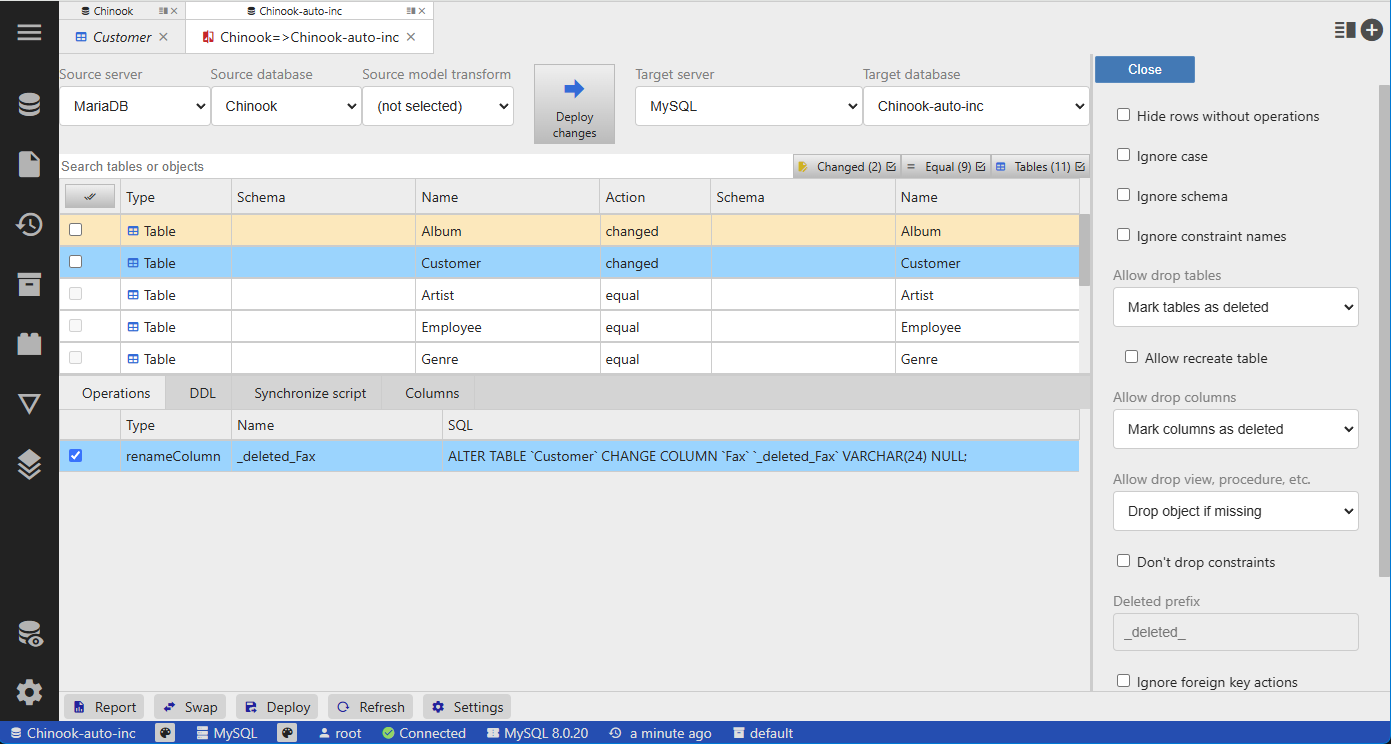Click MySQL 8.0.20 version in status bar
The image size is (1391, 744).
pos(537,733)
